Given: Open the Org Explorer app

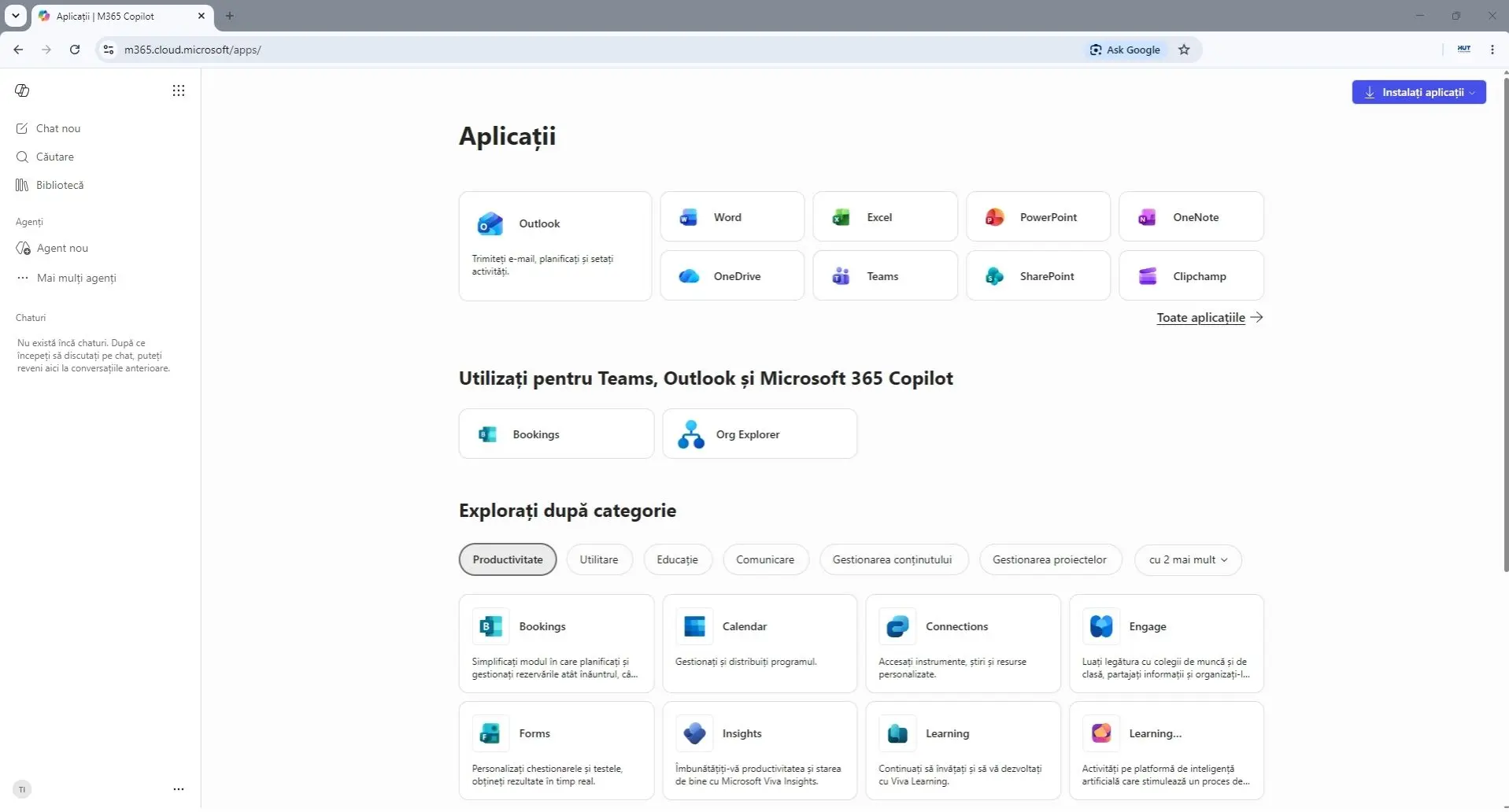Looking at the screenshot, I should click(760, 434).
